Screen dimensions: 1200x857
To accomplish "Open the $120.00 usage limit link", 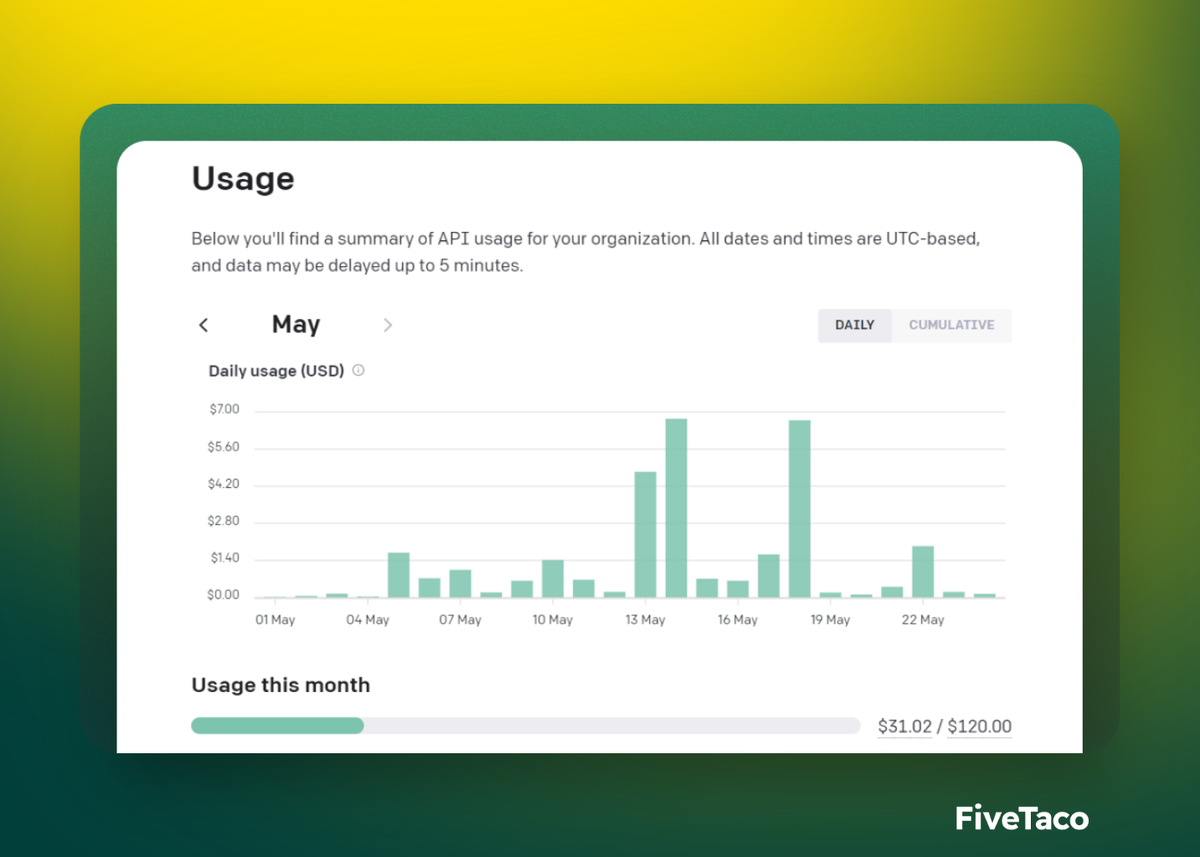I will click(979, 727).
